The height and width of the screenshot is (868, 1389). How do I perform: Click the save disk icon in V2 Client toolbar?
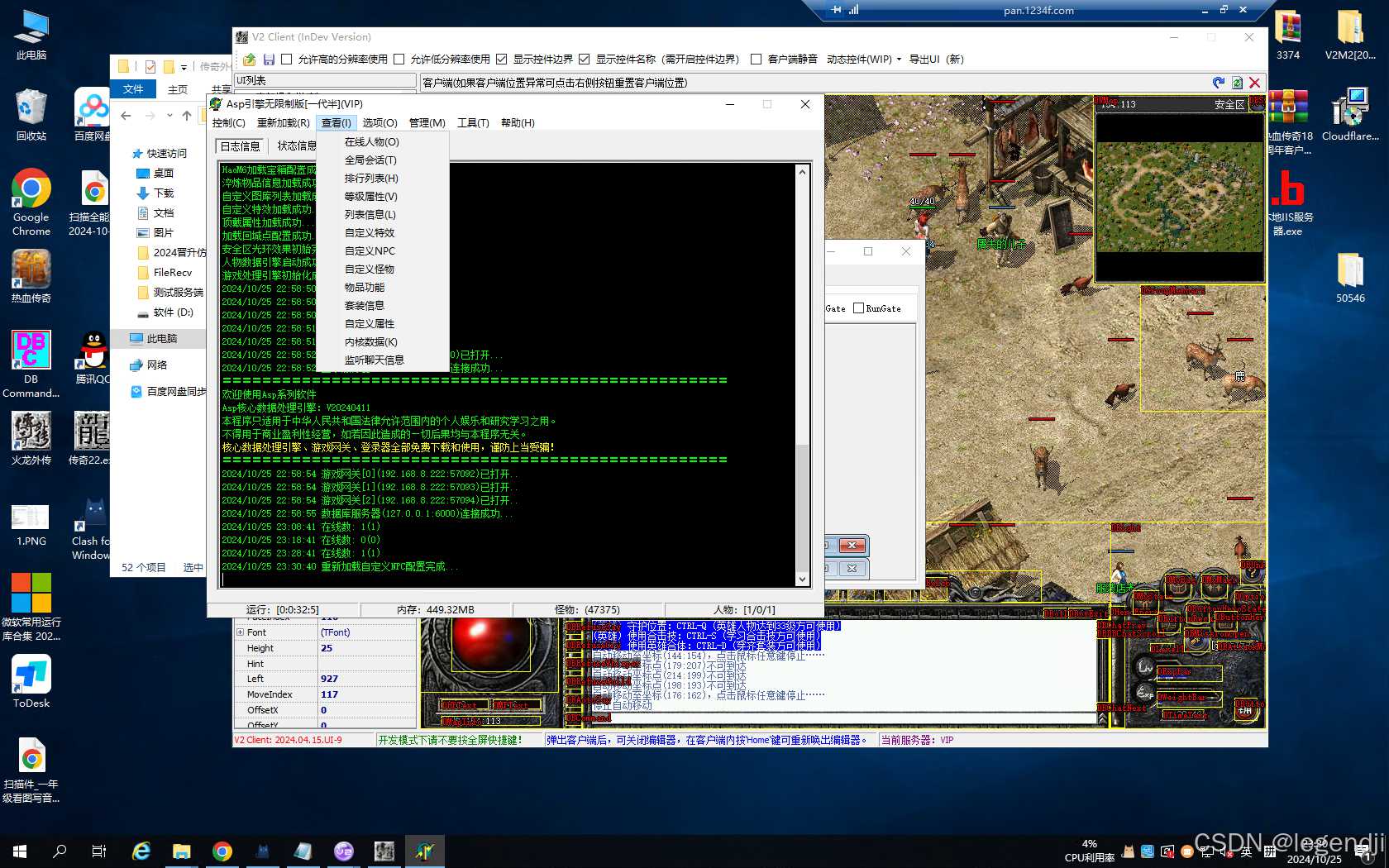tap(269, 60)
